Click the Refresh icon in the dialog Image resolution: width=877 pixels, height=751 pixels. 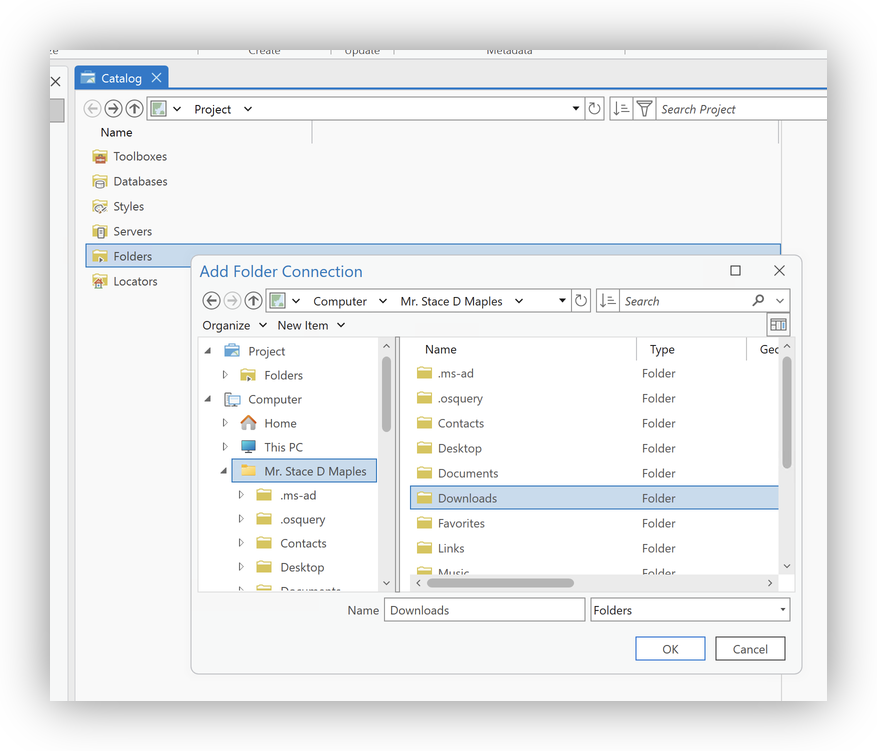click(581, 301)
